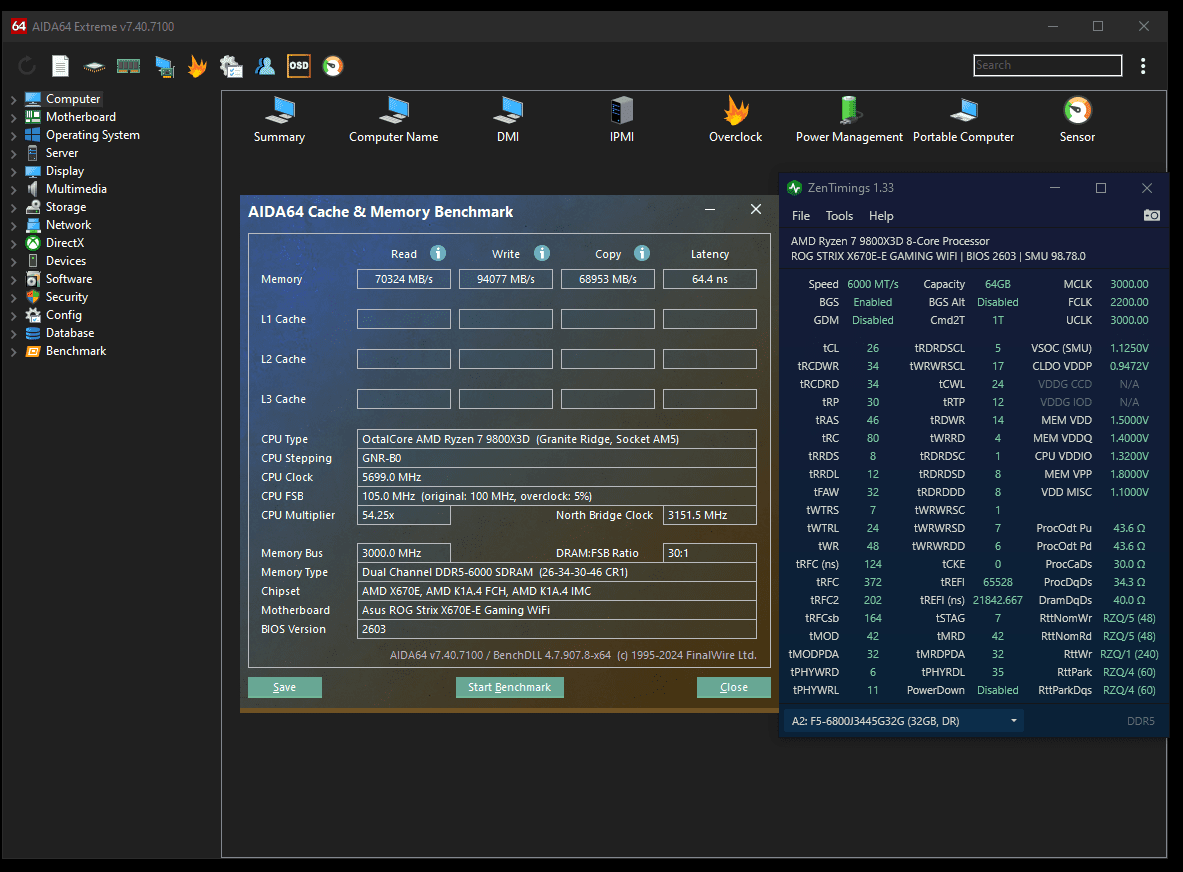
Task: Expand the Motherboard tree node
Action: pyautogui.click(x=13, y=118)
